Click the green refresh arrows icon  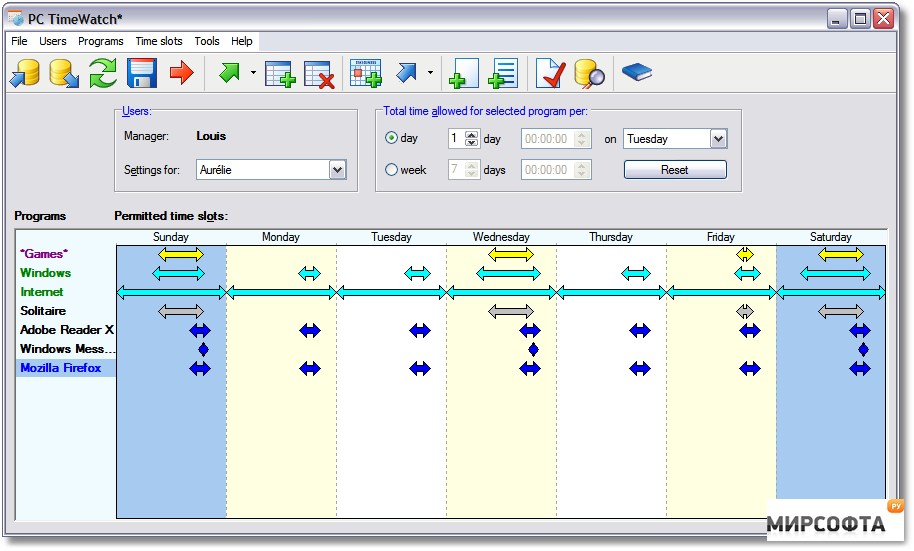point(103,73)
